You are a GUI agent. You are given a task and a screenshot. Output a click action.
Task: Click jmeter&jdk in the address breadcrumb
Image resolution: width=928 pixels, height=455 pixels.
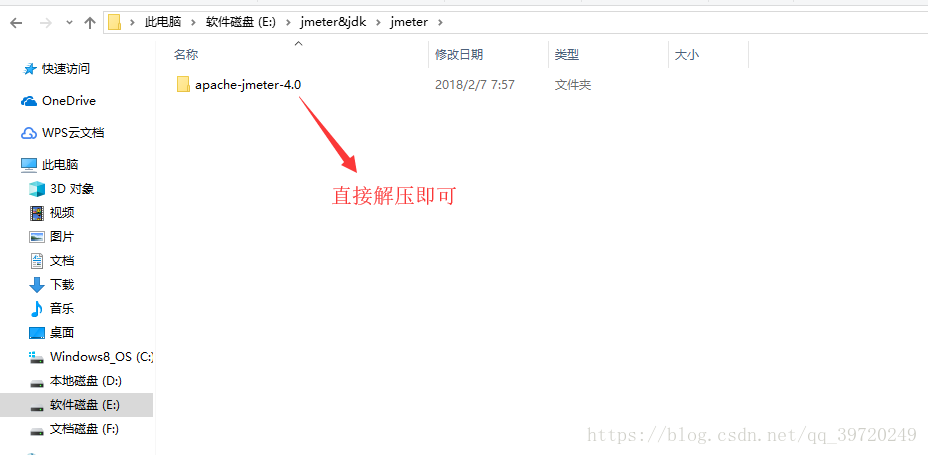[334, 22]
